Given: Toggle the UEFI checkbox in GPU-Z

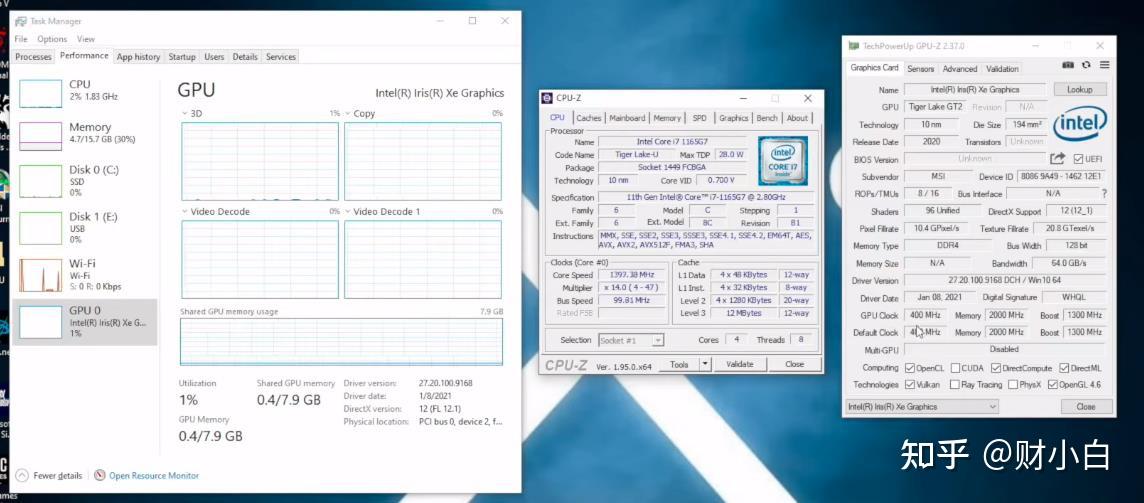Looking at the screenshot, I should tap(1079, 159).
